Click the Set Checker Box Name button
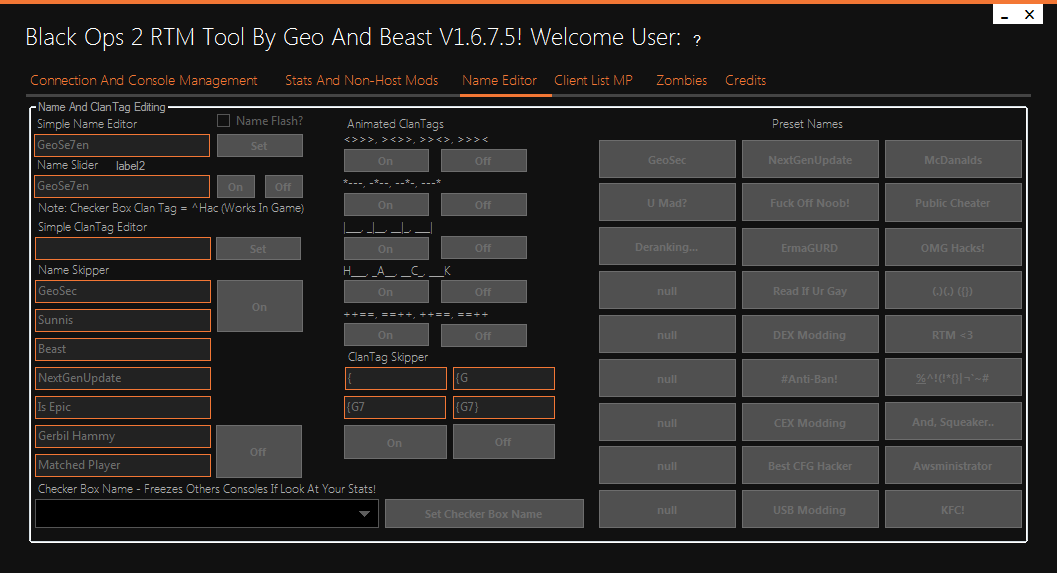This screenshot has height=573, width=1057. point(484,514)
